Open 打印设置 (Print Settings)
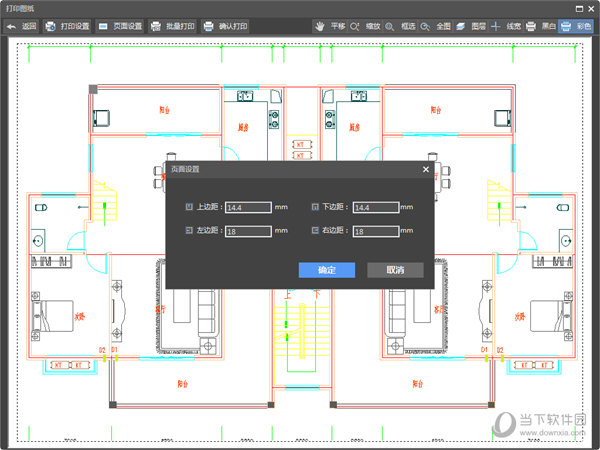600x450 pixels. tap(66, 26)
